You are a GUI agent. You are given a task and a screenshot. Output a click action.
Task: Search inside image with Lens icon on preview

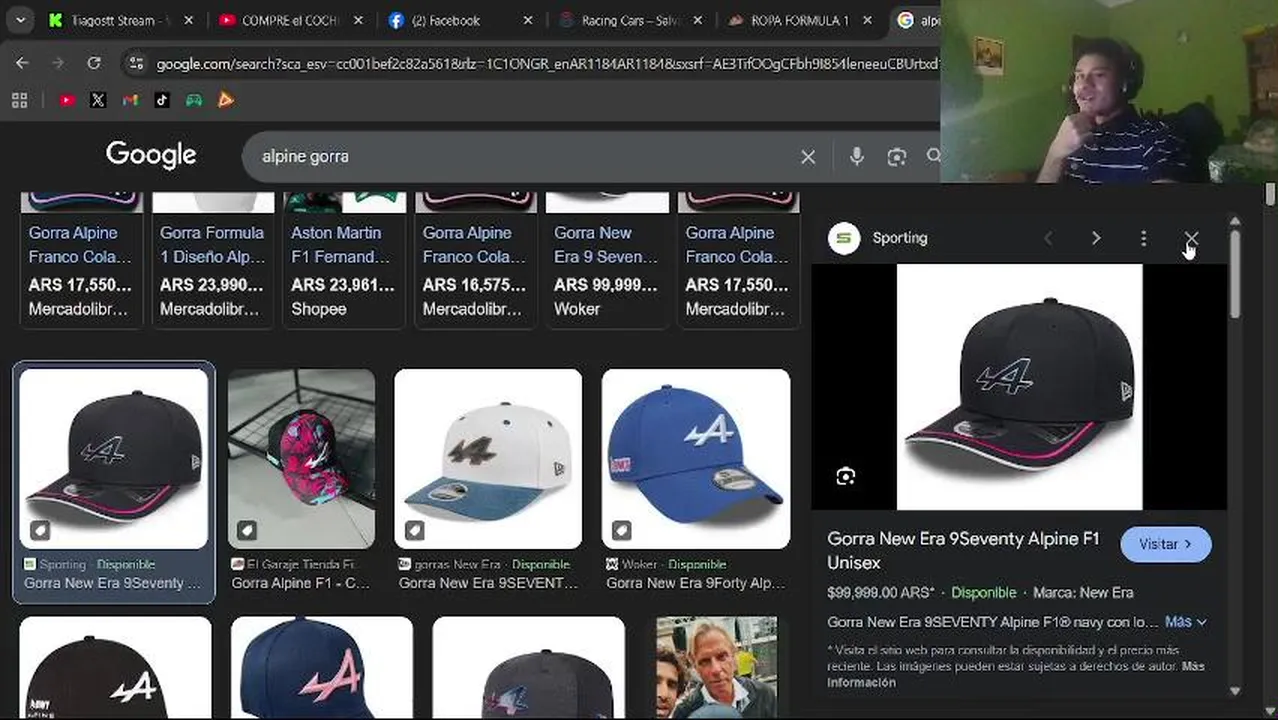(846, 476)
